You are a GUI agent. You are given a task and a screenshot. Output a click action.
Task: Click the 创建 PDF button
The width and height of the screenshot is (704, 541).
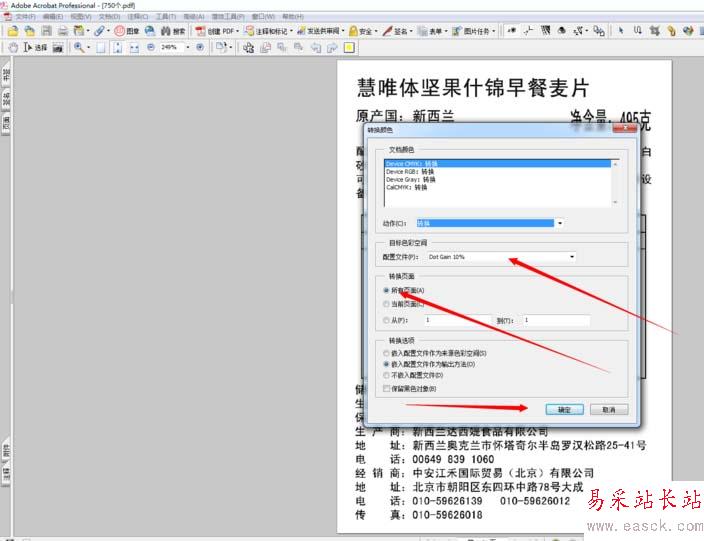[215, 31]
